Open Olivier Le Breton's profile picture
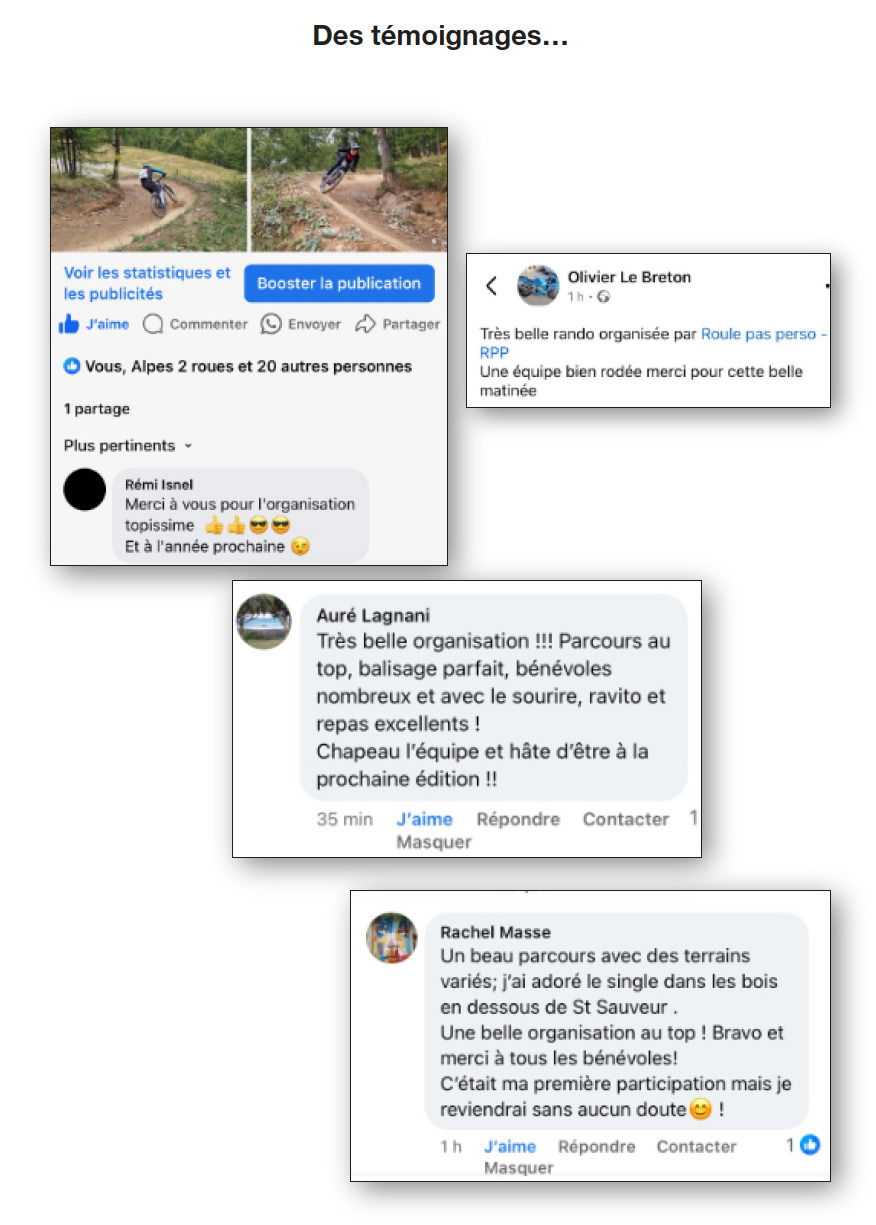 [538, 286]
